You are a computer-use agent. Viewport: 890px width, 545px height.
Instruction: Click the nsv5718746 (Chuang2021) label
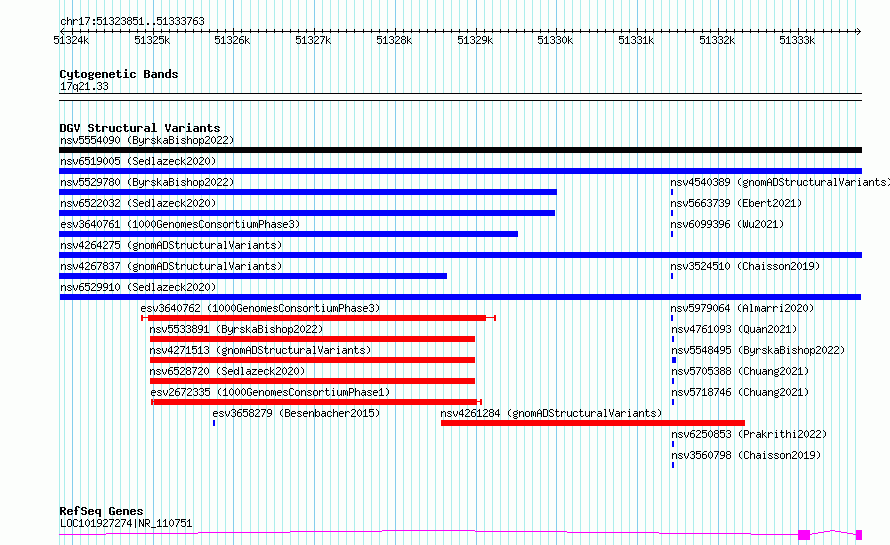(x=740, y=392)
